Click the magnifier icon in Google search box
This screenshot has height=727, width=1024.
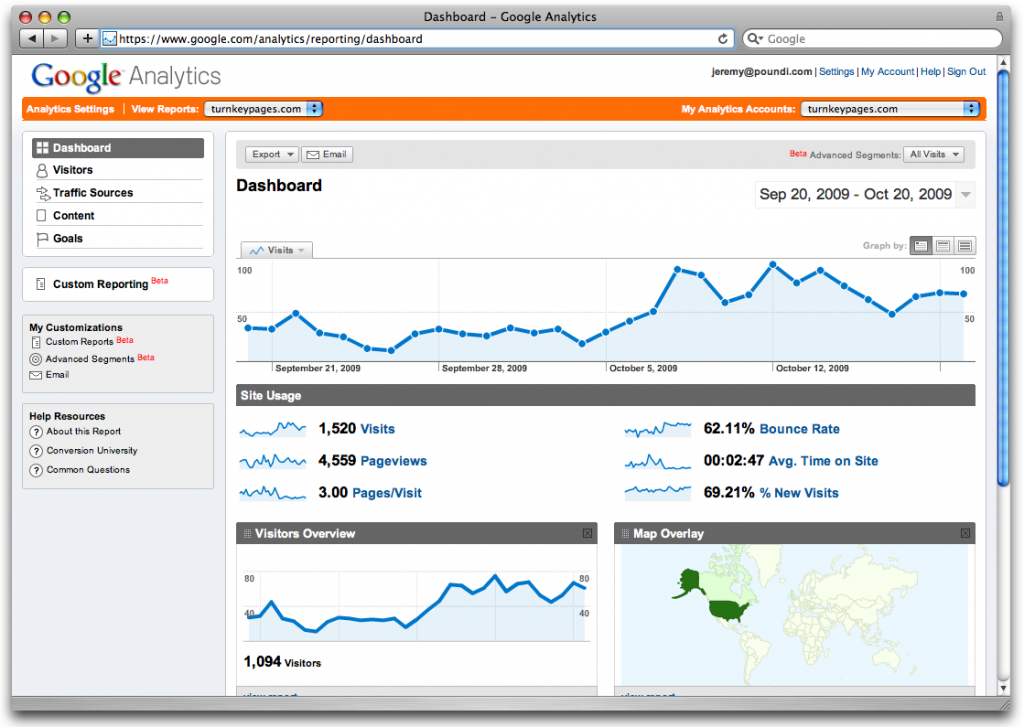point(754,39)
